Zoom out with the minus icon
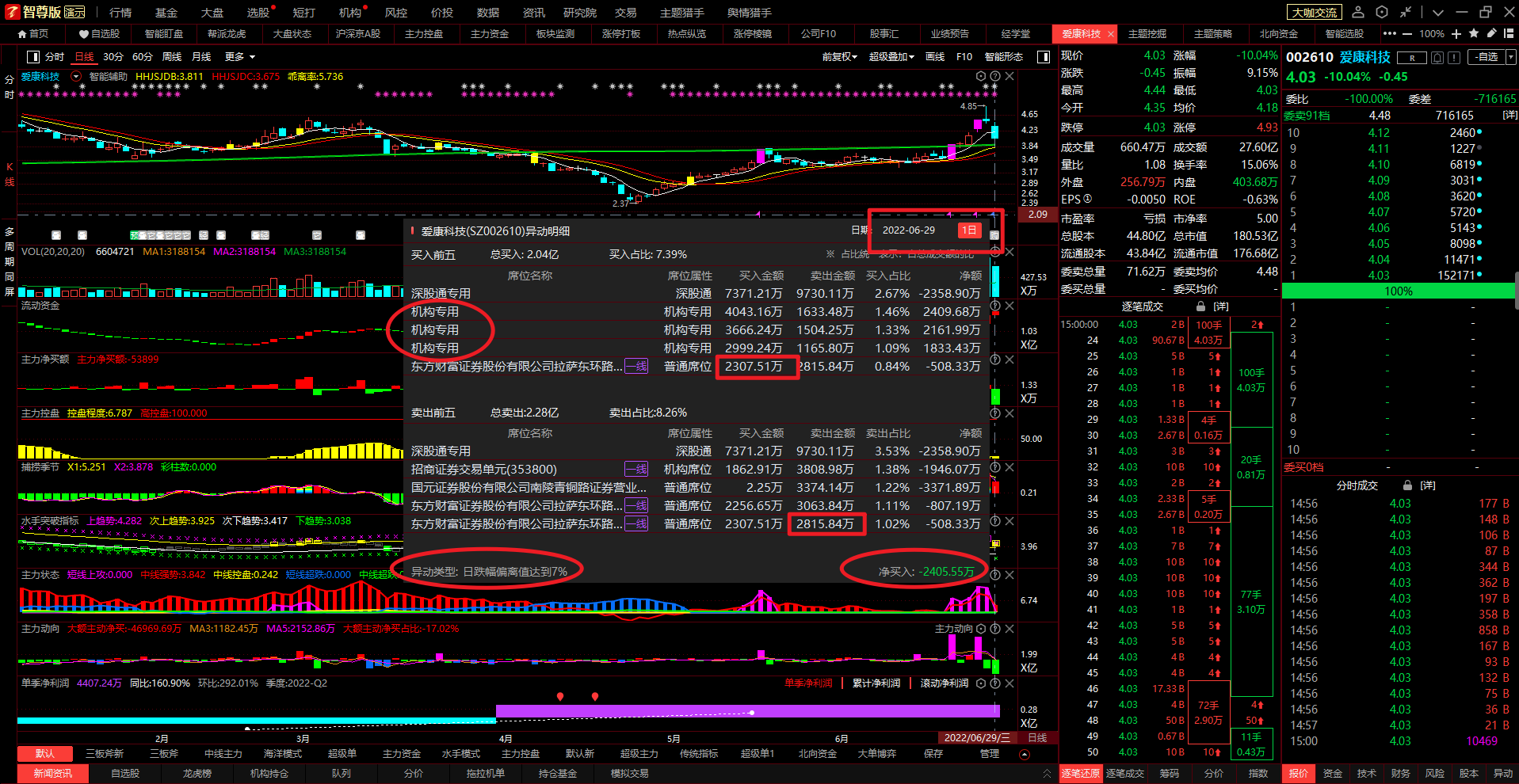 1407,34
